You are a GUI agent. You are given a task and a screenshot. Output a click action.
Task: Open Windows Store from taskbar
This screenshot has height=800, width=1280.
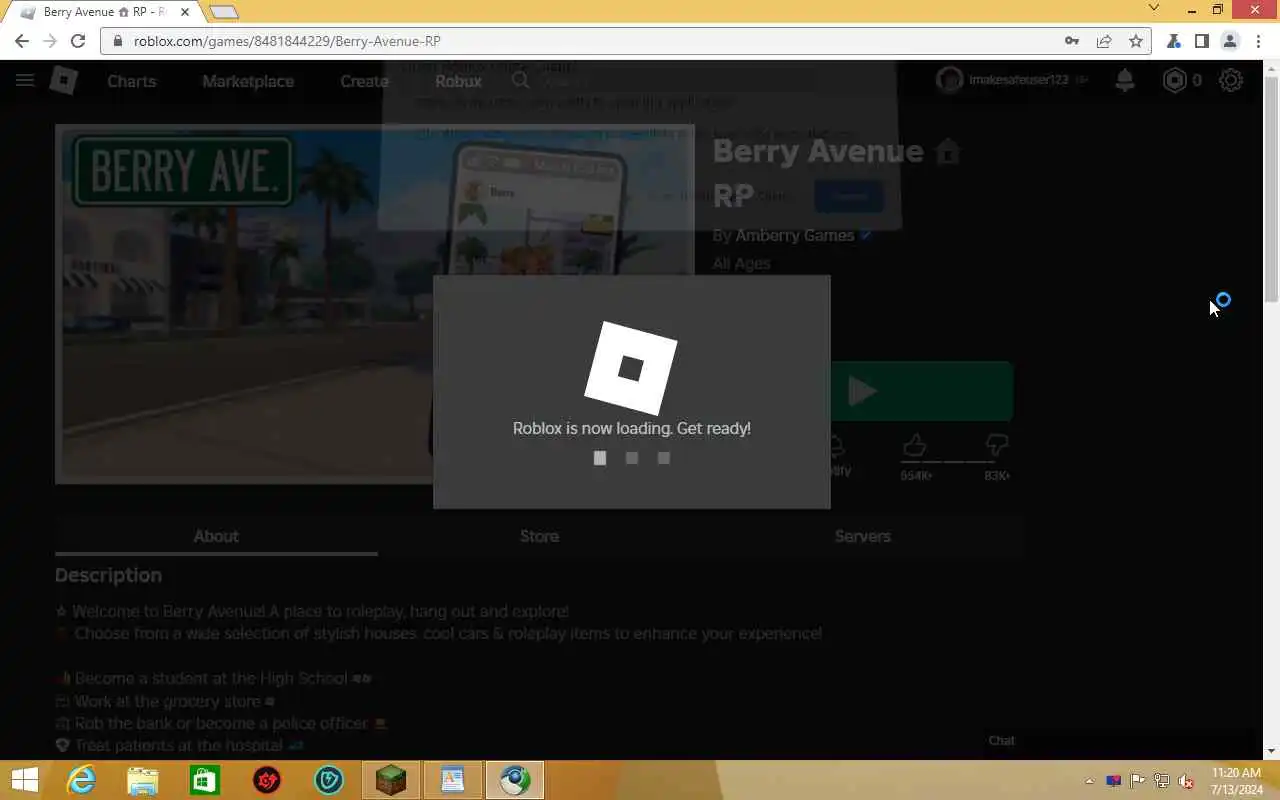click(205, 780)
